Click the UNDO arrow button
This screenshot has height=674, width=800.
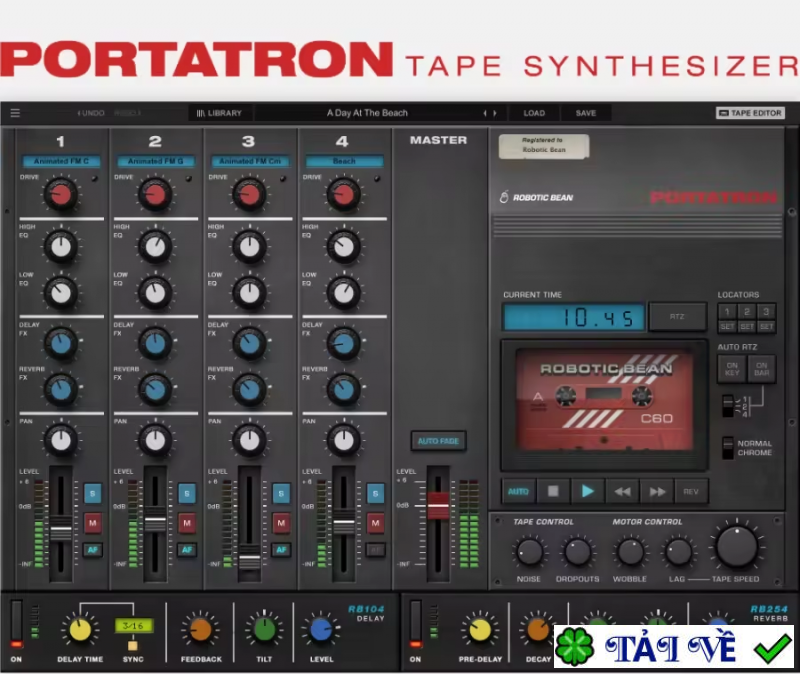90,113
